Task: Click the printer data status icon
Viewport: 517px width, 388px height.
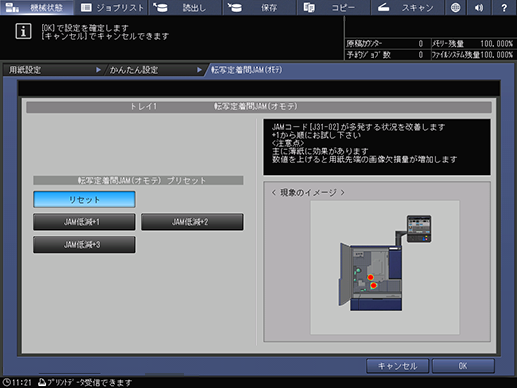Action: tap(42, 382)
